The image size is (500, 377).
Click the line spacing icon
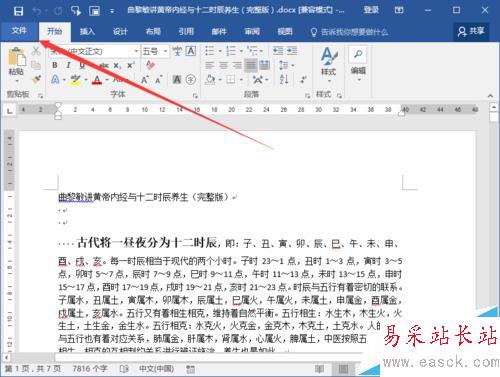(x=283, y=65)
